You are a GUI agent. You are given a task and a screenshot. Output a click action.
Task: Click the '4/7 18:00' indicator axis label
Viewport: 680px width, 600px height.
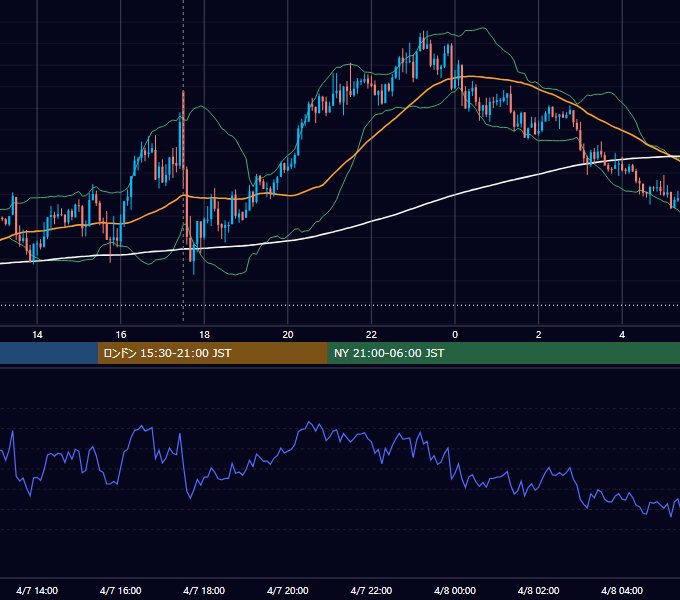point(204,590)
